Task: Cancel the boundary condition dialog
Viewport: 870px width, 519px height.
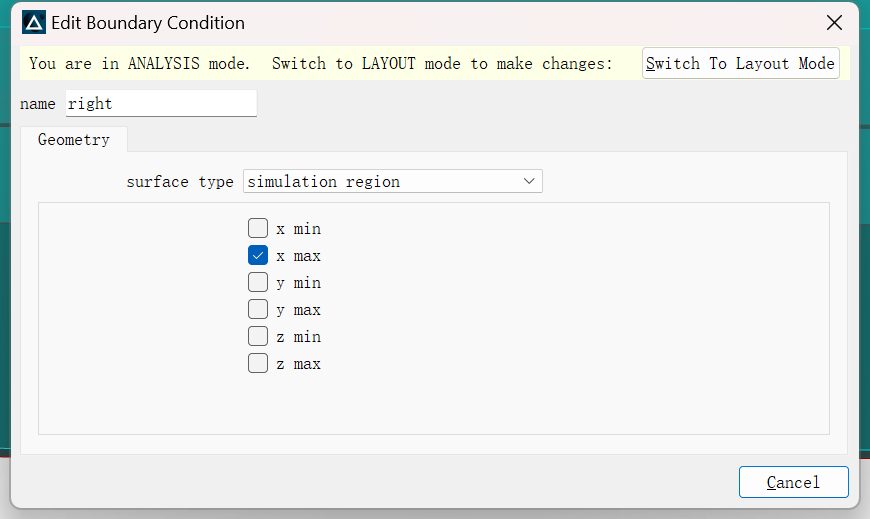Action: click(793, 482)
